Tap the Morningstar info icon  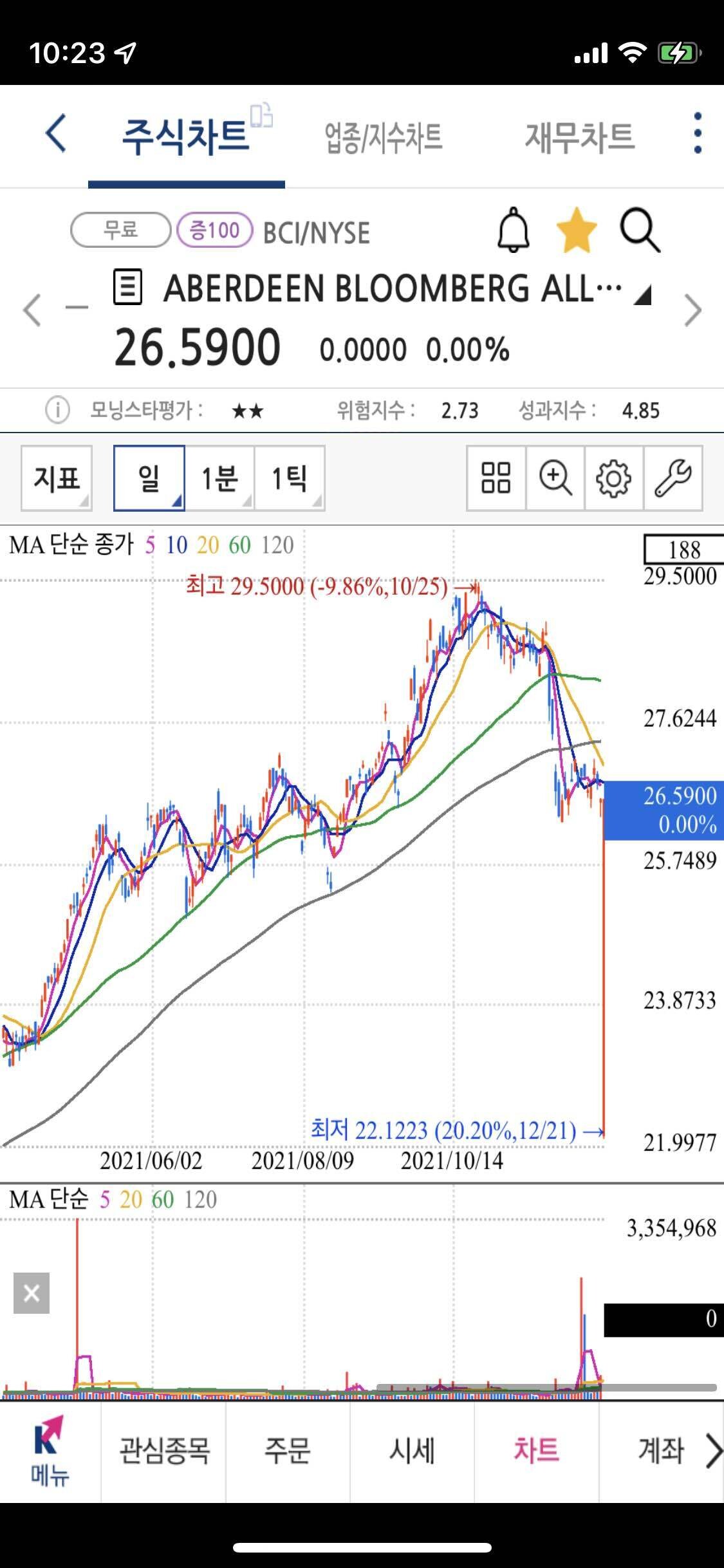click(x=57, y=409)
